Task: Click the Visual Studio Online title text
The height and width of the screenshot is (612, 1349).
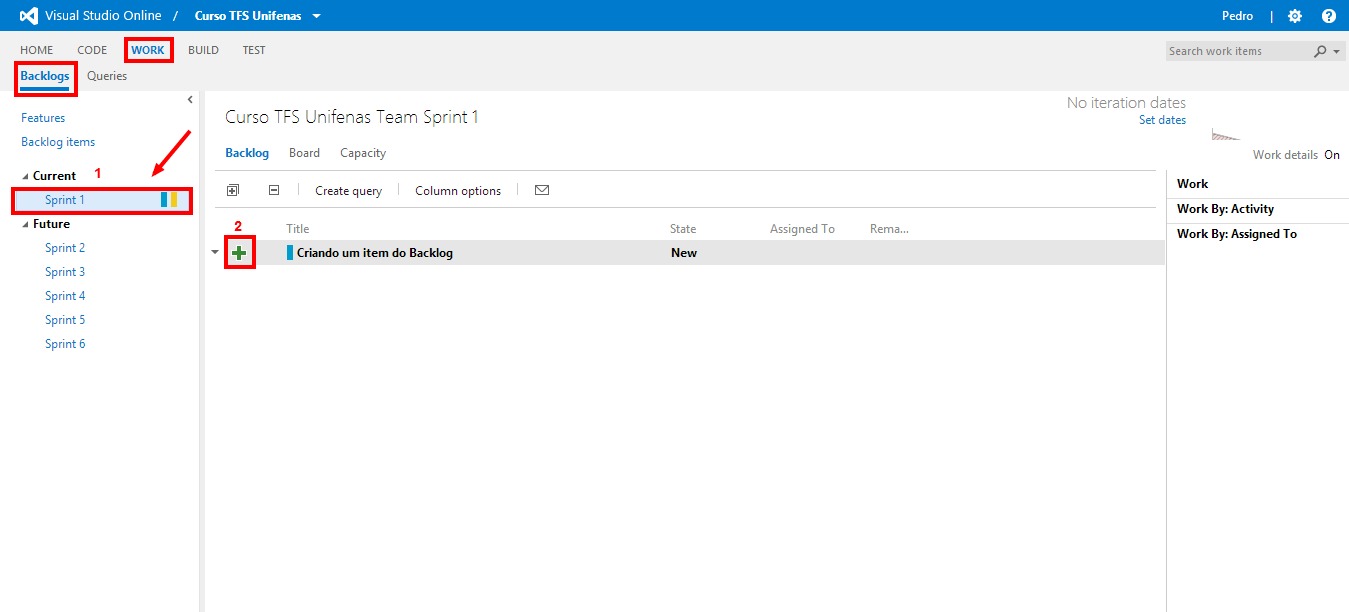Action: [103, 16]
